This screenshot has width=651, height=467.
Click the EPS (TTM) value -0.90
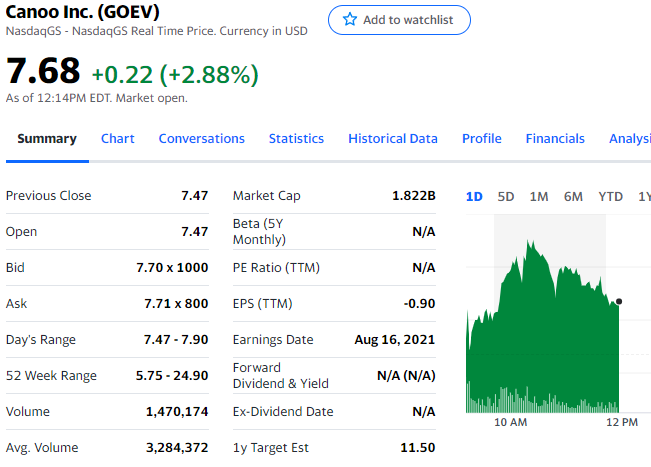(x=419, y=303)
